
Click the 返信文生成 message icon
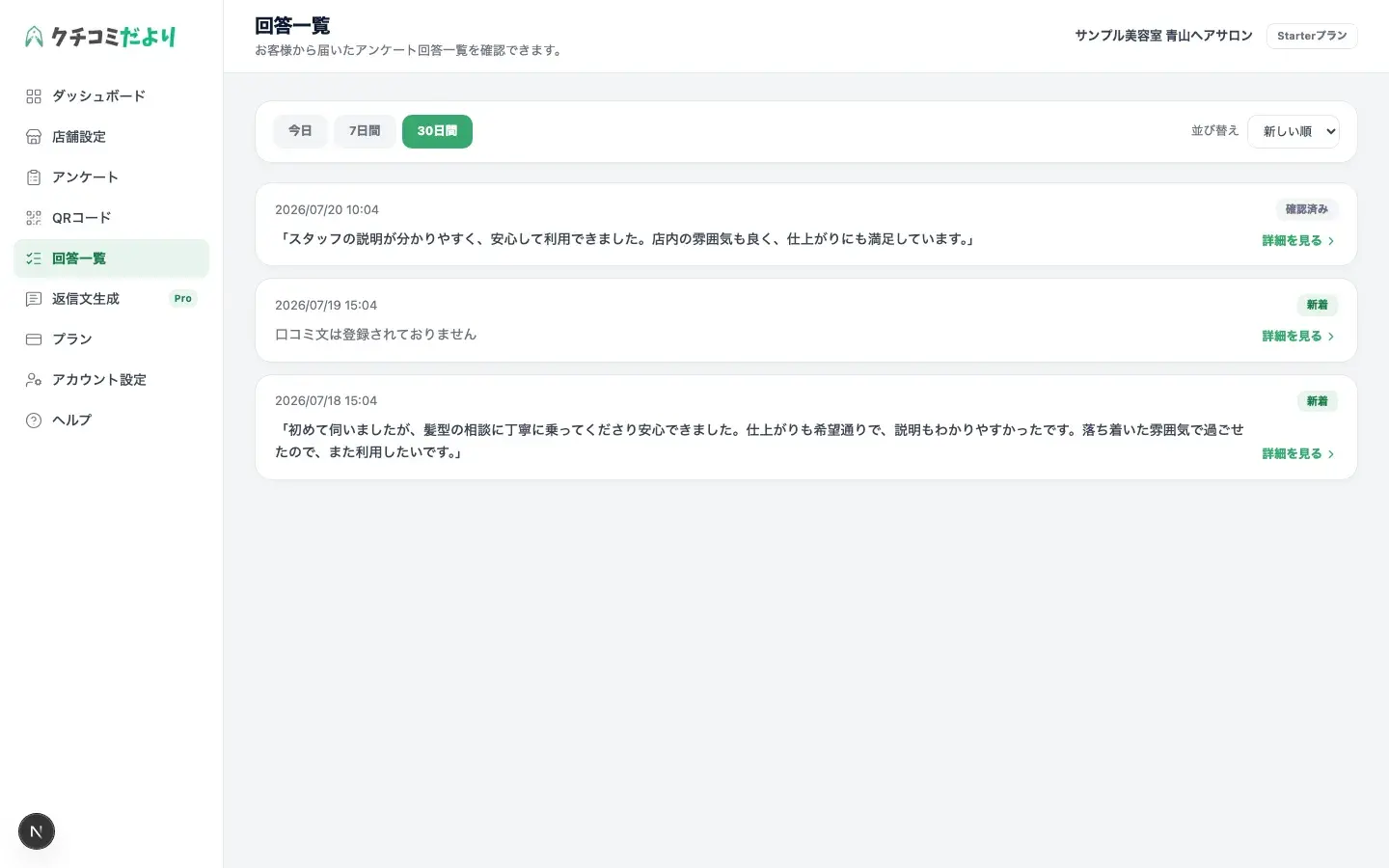pyautogui.click(x=34, y=299)
